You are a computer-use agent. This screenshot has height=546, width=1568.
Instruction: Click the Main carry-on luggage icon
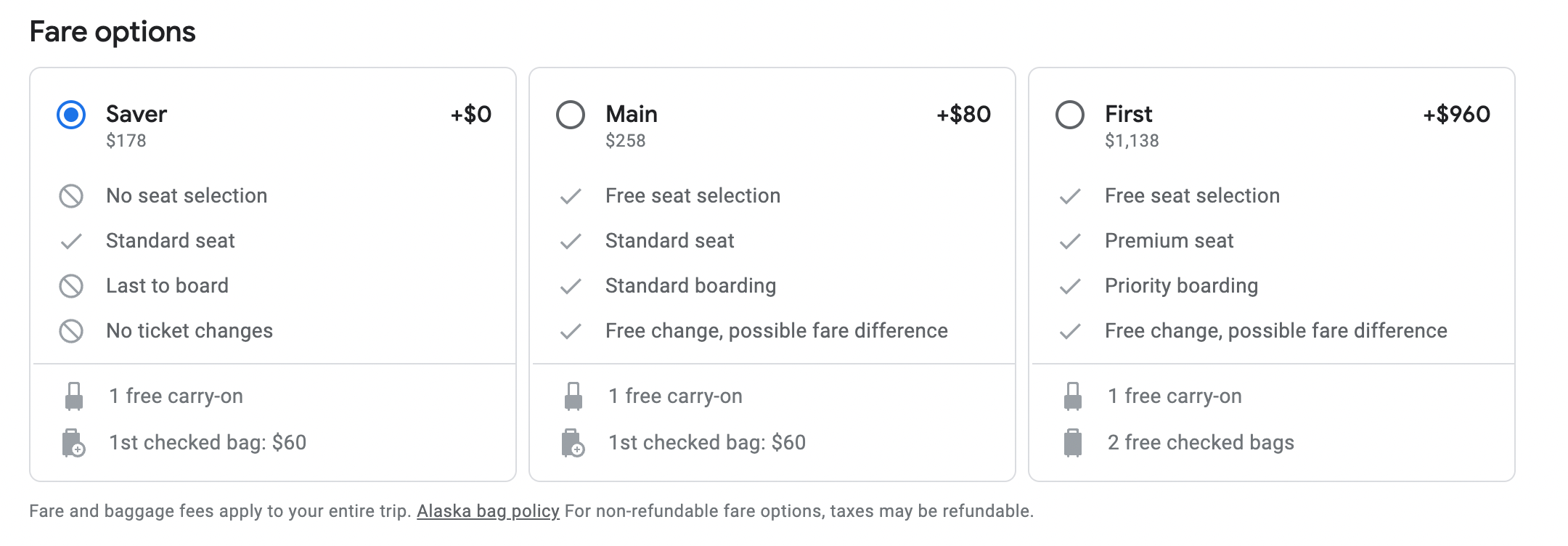pyautogui.click(x=573, y=396)
